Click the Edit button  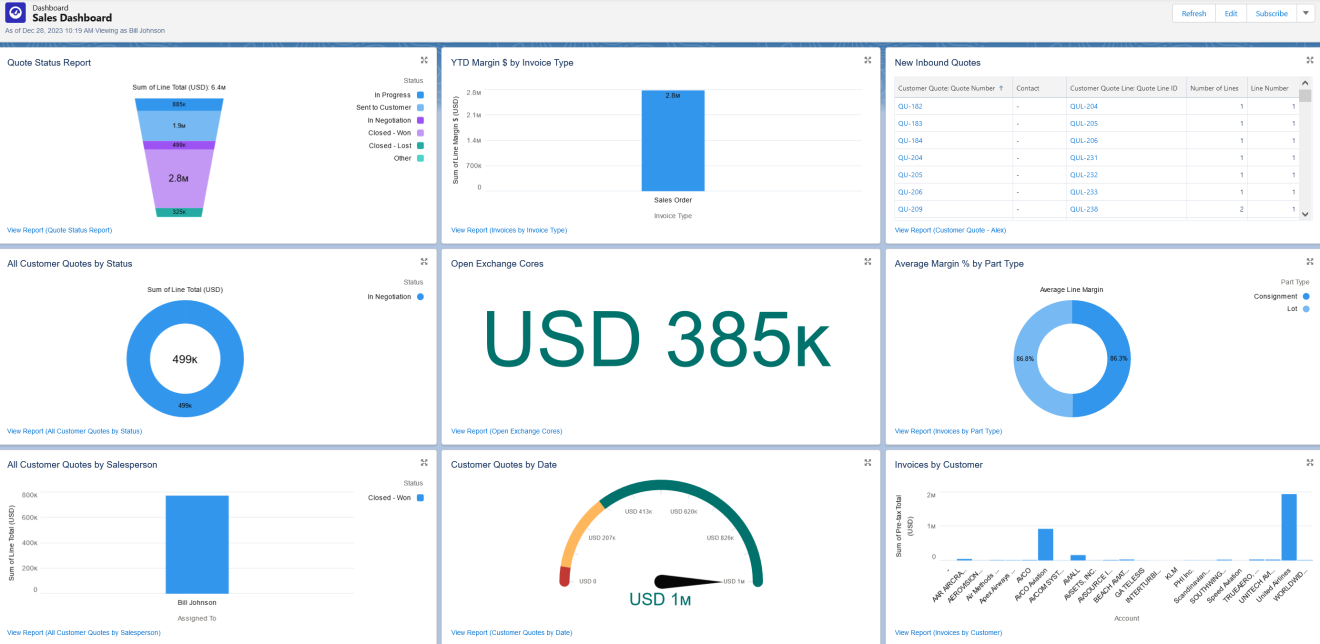(x=1231, y=13)
